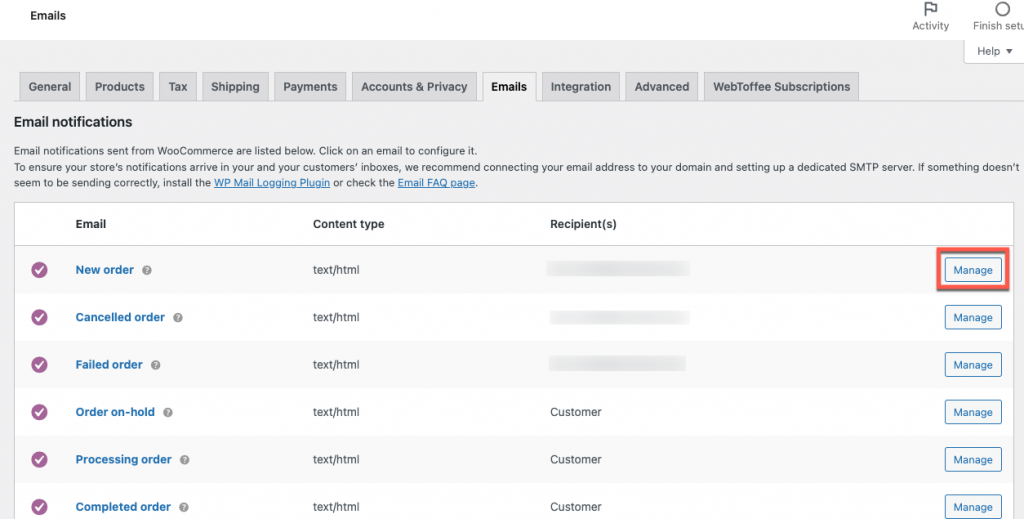The height and width of the screenshot is (519, 1024).
Task: Click the Email notifications heading
Action: tap(73, 122)
